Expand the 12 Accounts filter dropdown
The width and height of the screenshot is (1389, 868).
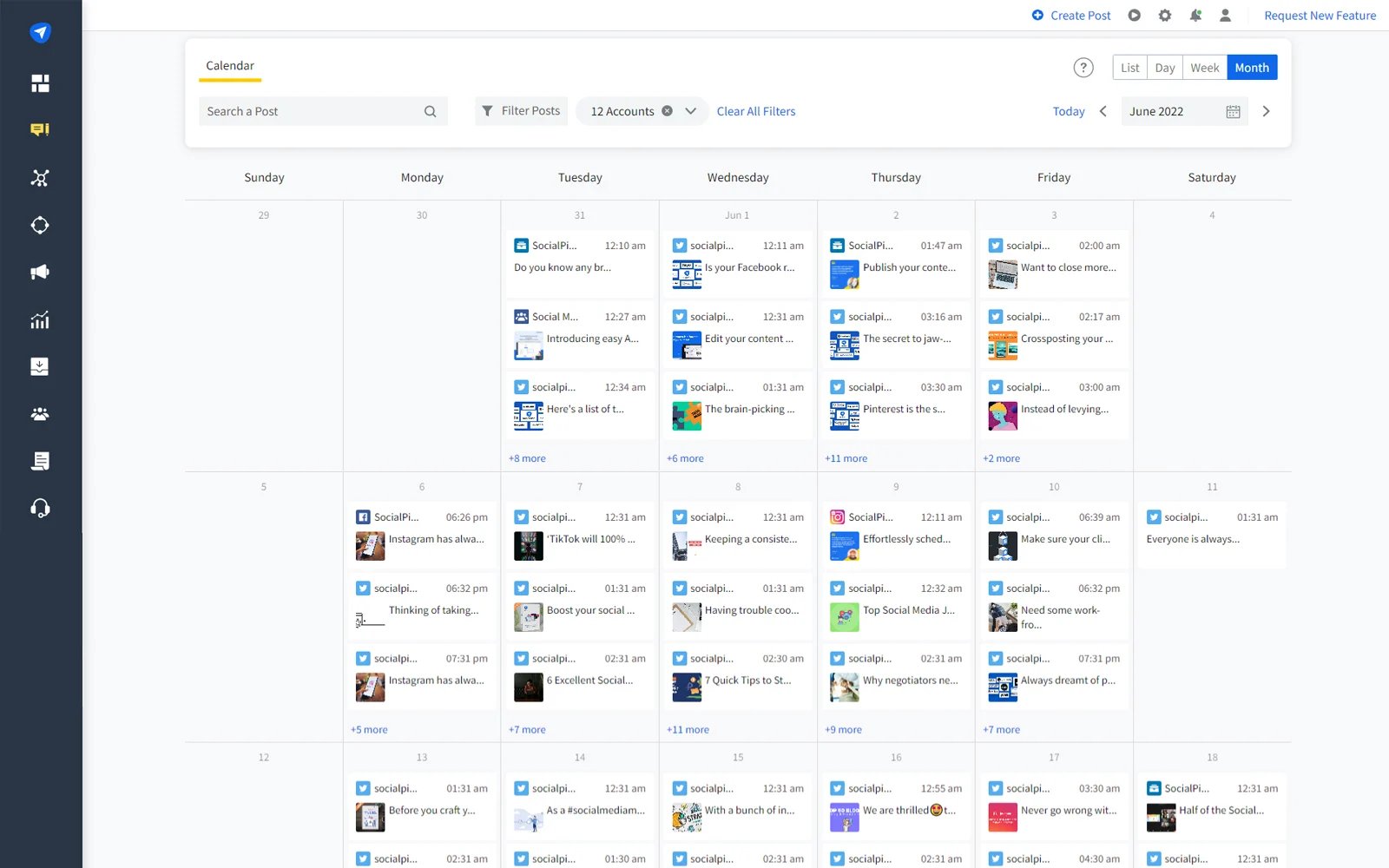pyautogui.click(x=689, y=111)
